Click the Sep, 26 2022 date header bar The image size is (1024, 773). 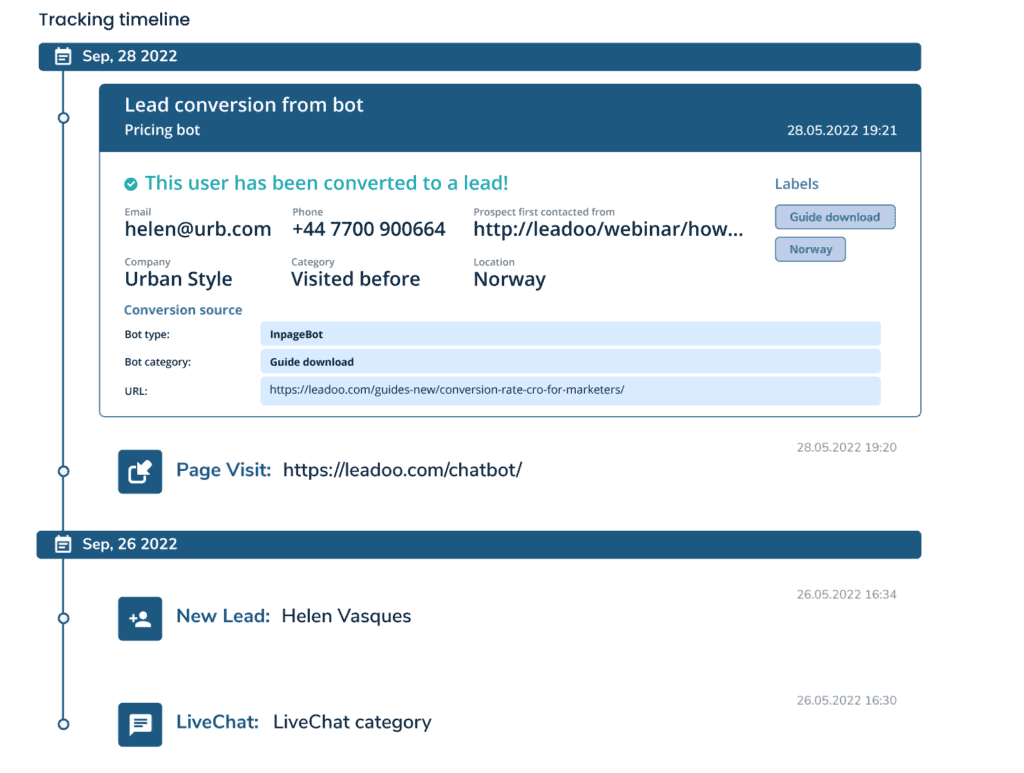pyautogui.click(x=480, y=544)
